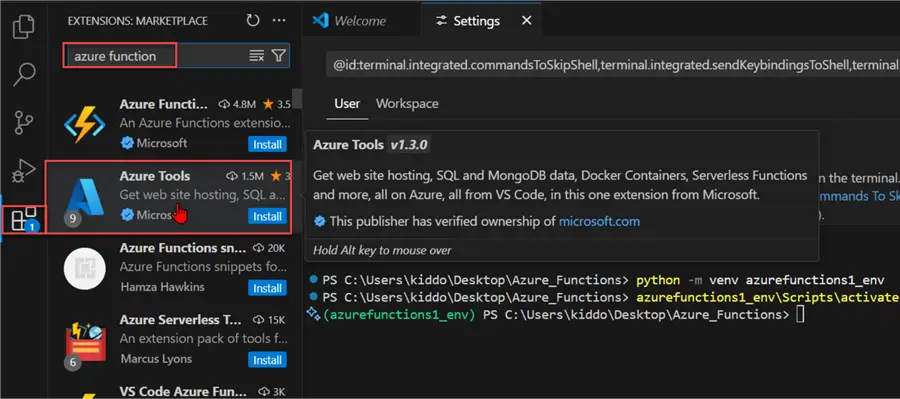This screenshot has width=900, height=399.
Task: Select the Workspace settings tab
Action: 407,103
